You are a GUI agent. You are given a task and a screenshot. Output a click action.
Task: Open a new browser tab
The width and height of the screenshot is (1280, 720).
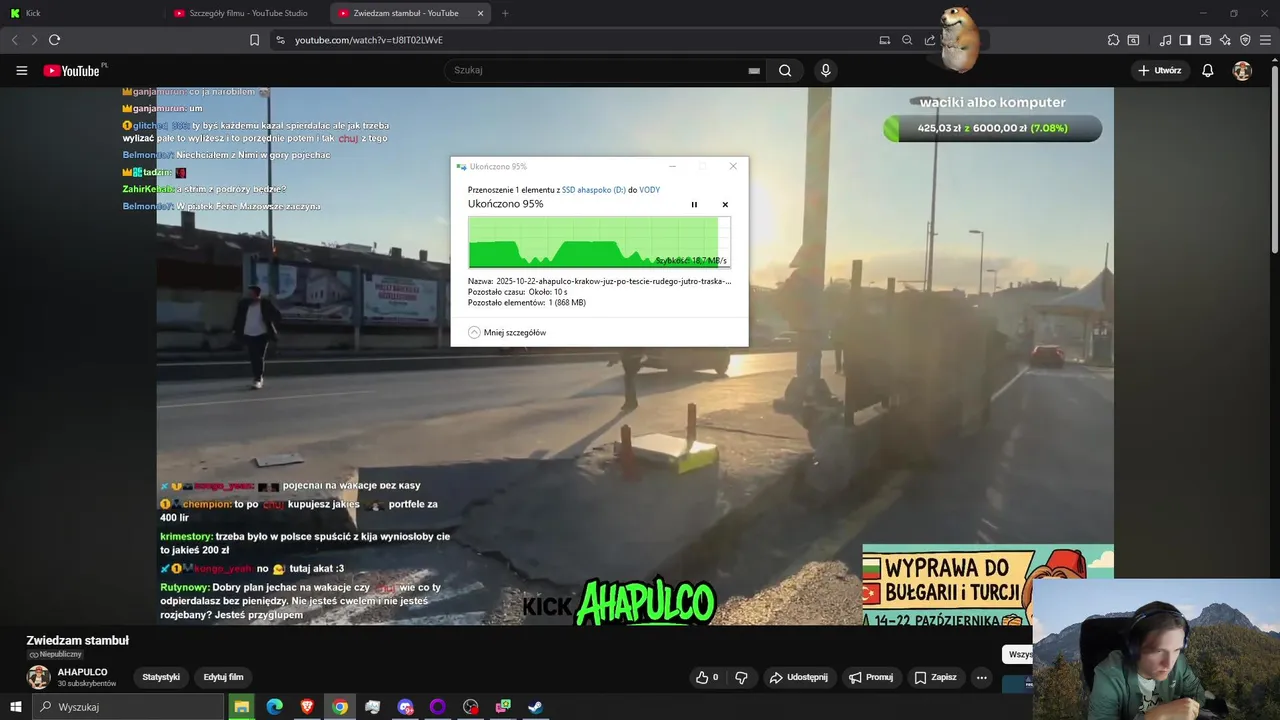click(x=505, y=13)
